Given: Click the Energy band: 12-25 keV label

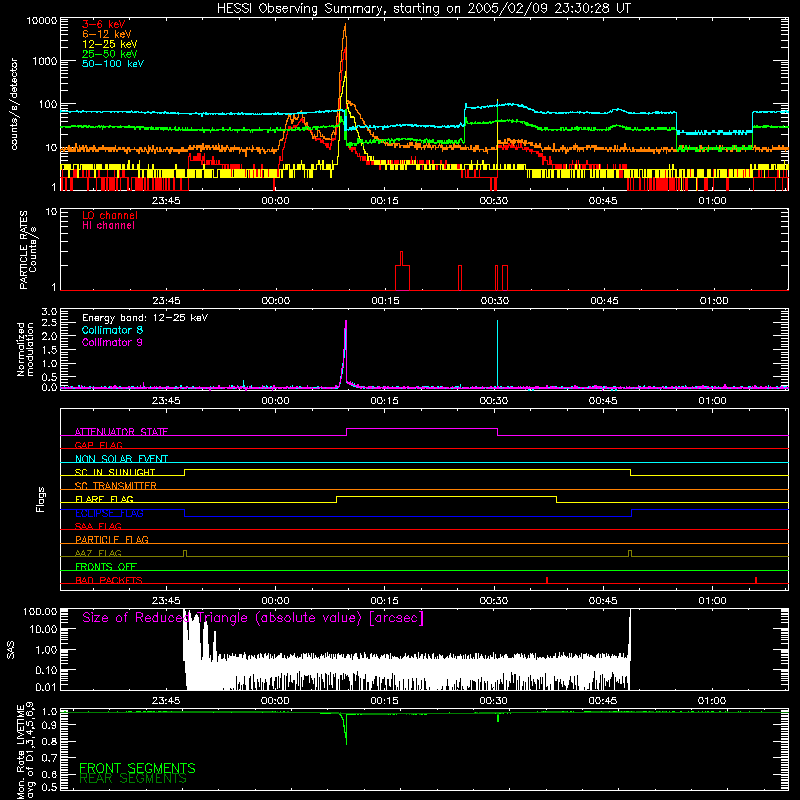Looking at the screenshot, I should click(x=145, y=318).
